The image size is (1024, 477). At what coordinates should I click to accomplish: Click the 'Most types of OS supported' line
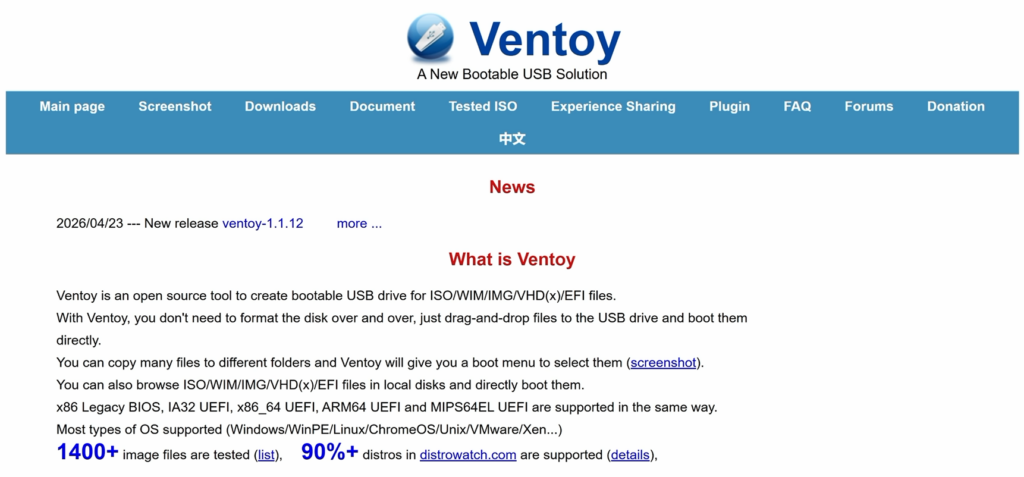(x=310, y=430)
